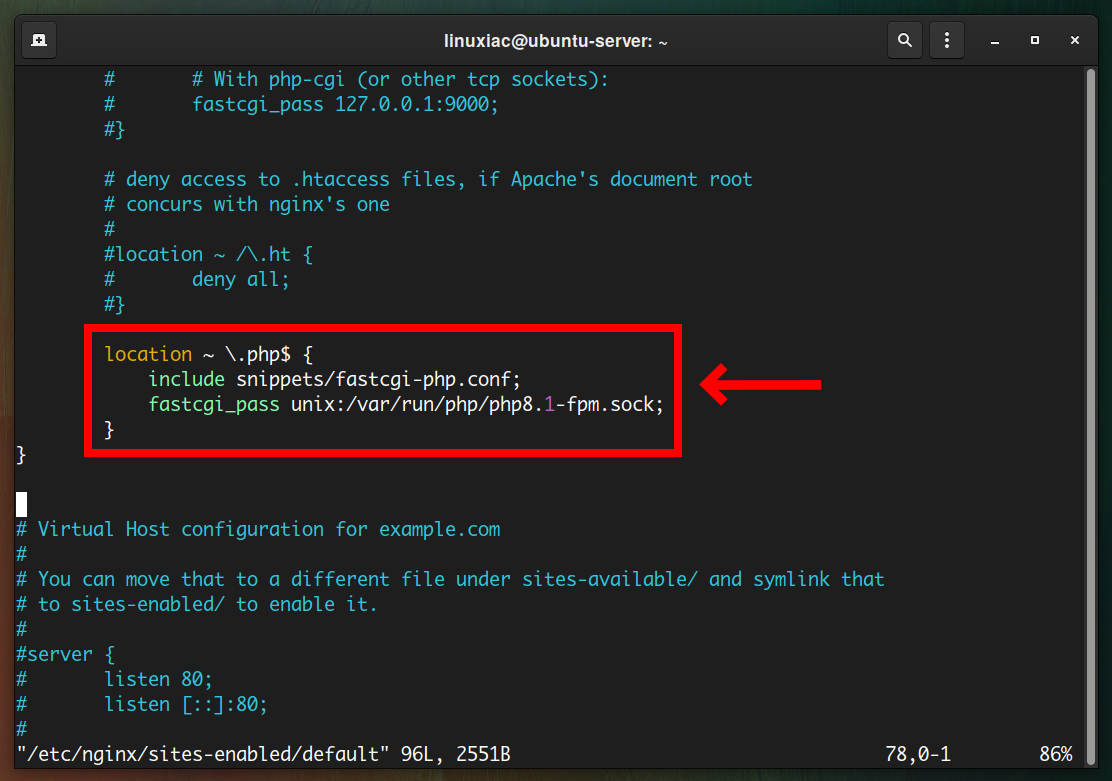Minimize the terminal window
The width and height of the screenshot is (1112, 781).
coord(995,40)
